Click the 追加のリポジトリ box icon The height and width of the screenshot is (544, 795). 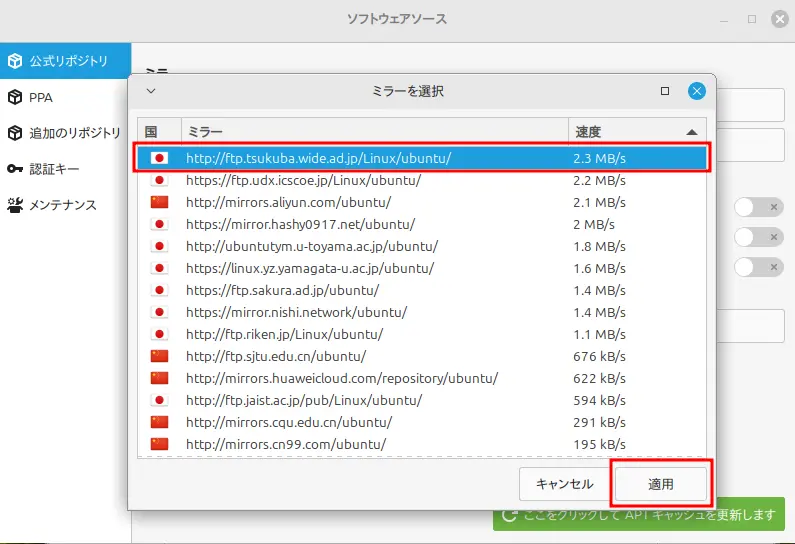15,133
